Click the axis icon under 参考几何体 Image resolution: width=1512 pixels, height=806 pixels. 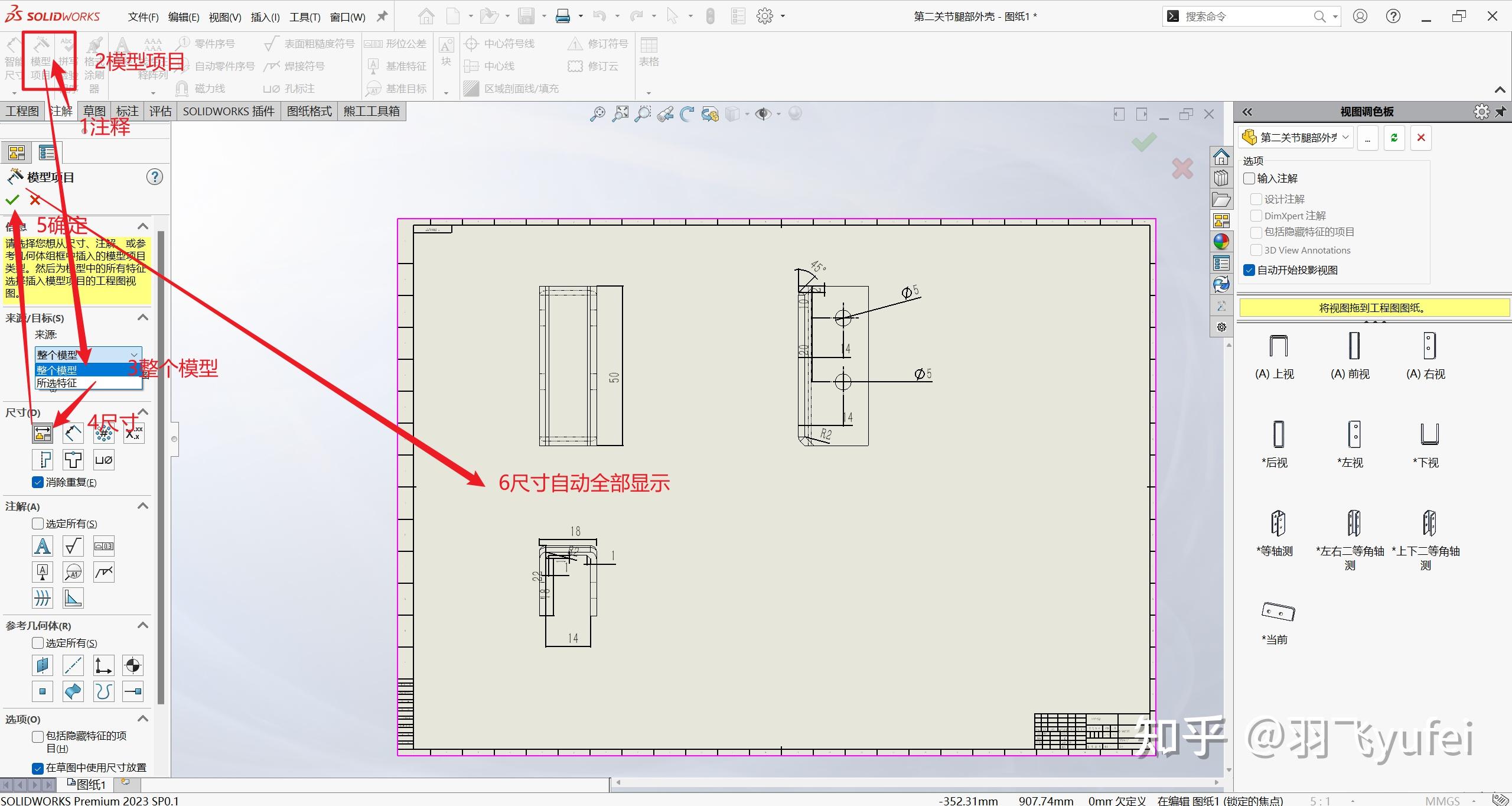tap(73, 665)
